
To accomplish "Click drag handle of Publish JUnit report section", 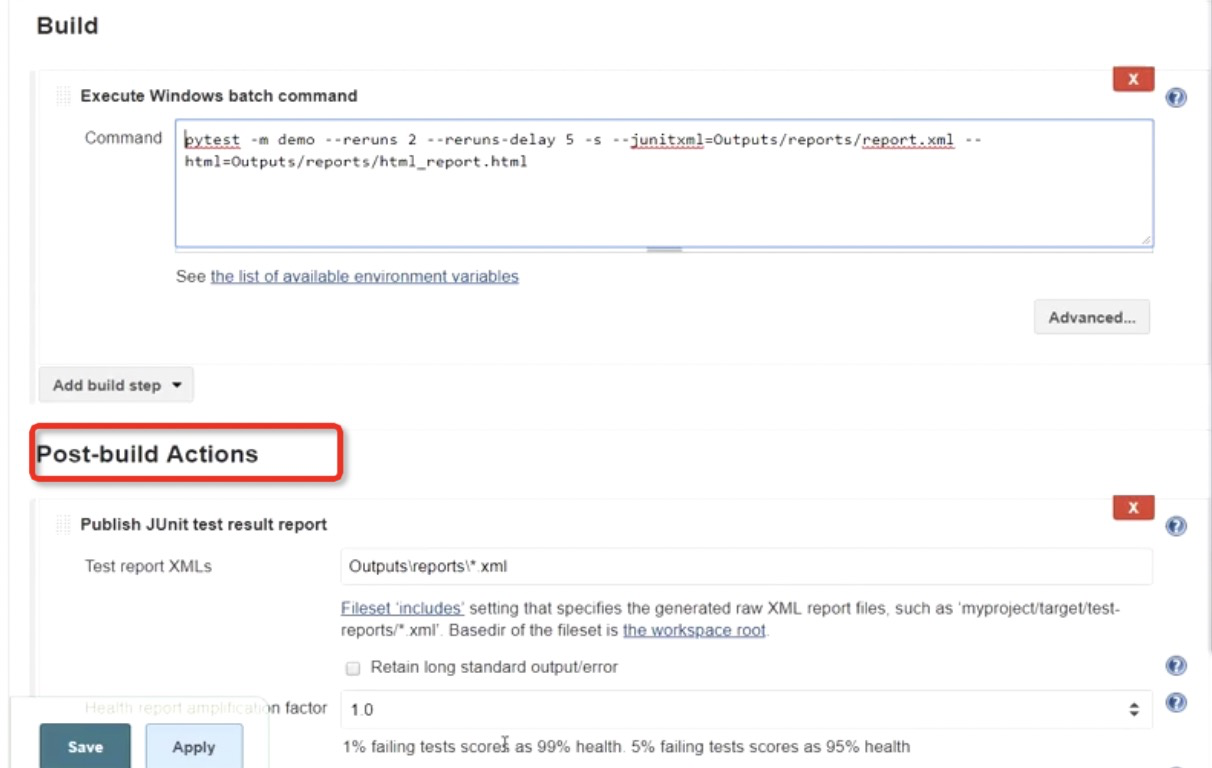I will (x=64, y=524).
